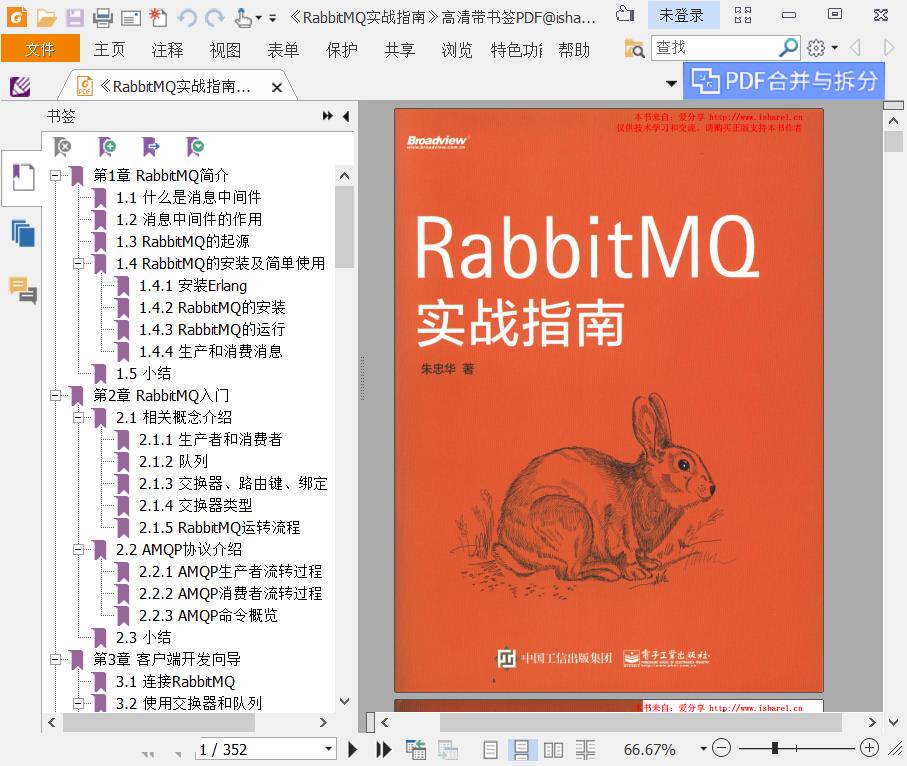Open bookmark 2.1.4 交换器类型
The width and height of the screenshot is (907, 766).
196,506
